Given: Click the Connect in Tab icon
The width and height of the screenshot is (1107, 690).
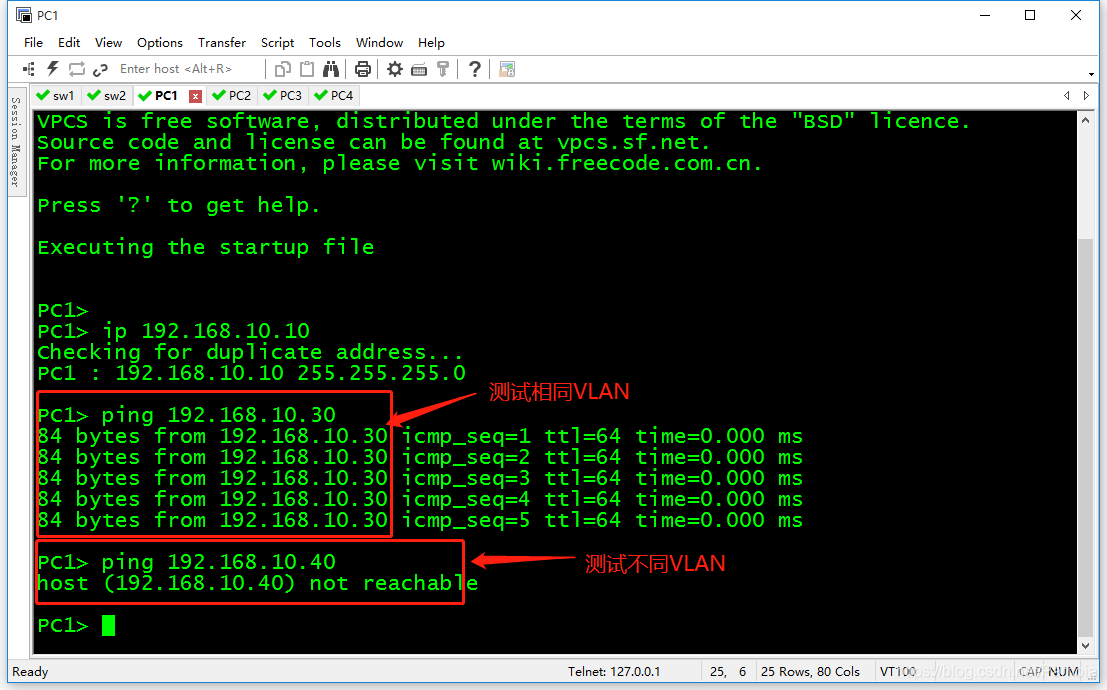Looking at the screenshot, I should click(76, 69).
